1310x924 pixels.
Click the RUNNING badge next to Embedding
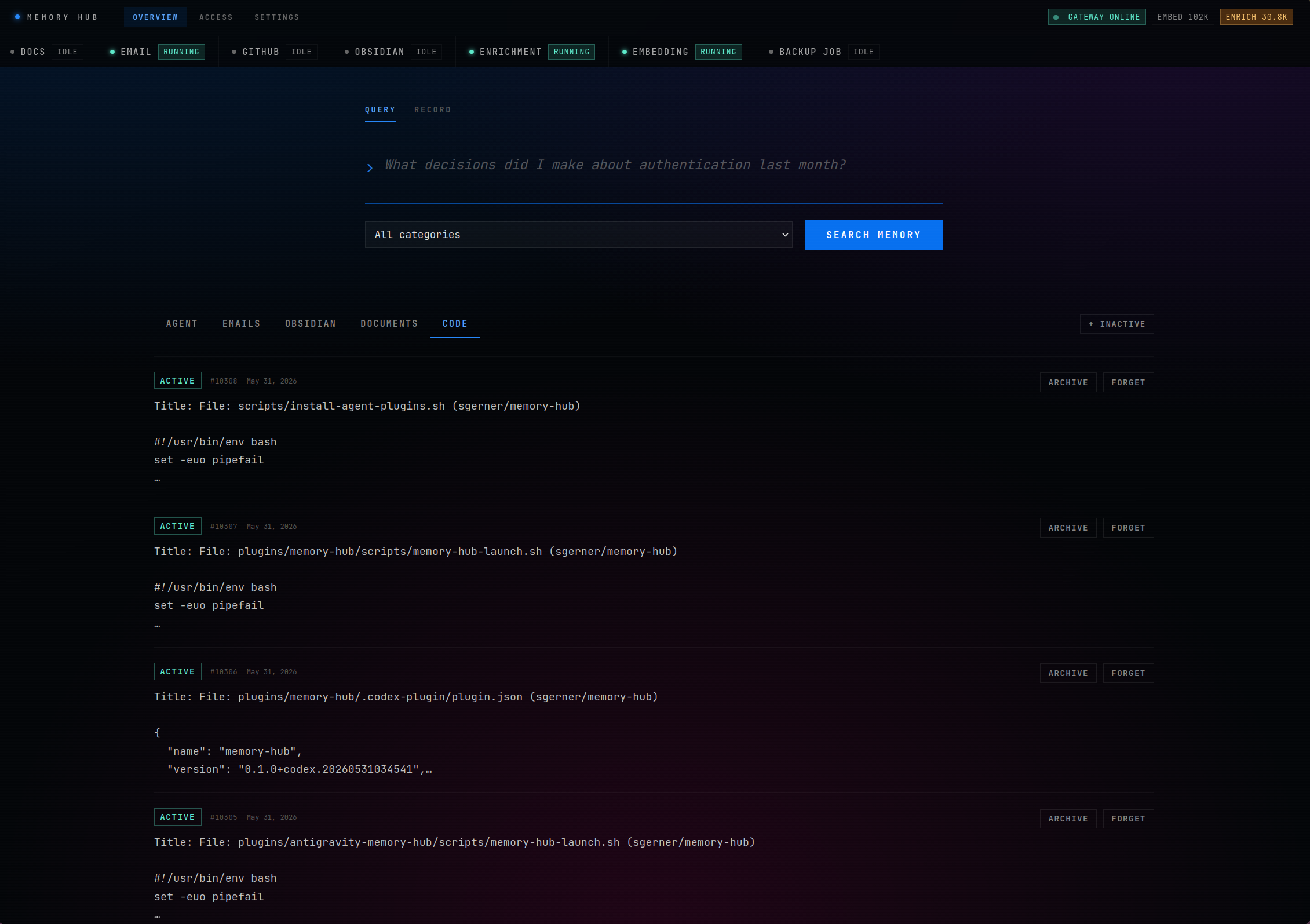point(718,52)
